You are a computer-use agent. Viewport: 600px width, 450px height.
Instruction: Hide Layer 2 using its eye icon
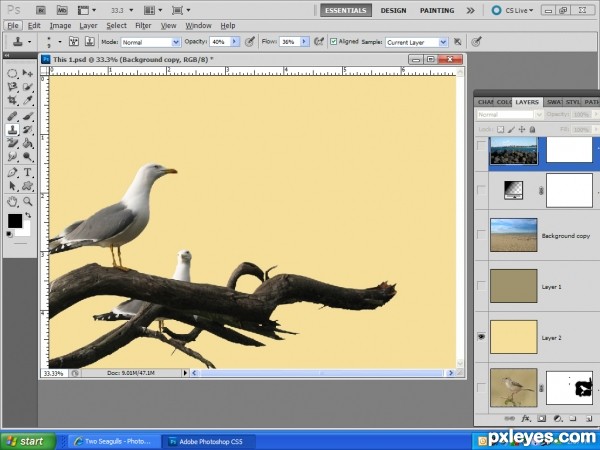481,337
